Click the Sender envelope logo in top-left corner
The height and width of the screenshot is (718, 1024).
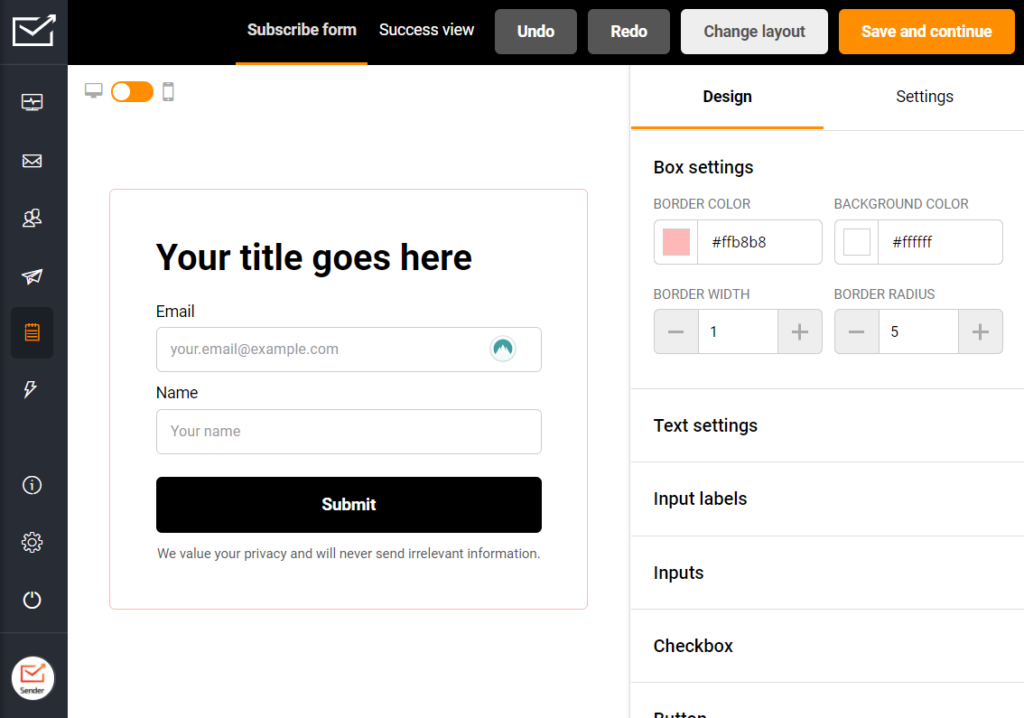point(33,31)
